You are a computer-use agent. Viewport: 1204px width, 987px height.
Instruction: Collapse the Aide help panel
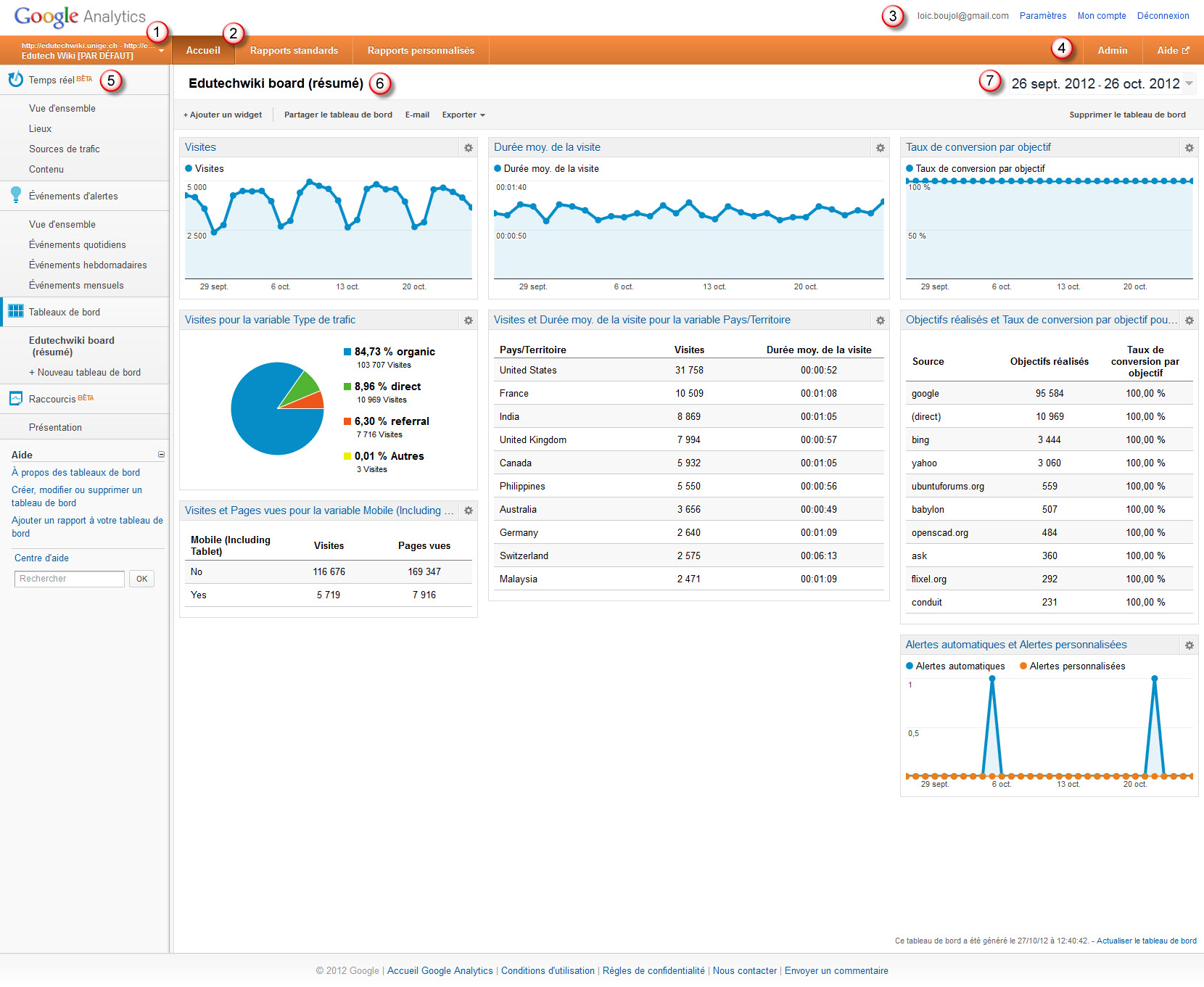point(161,455)
